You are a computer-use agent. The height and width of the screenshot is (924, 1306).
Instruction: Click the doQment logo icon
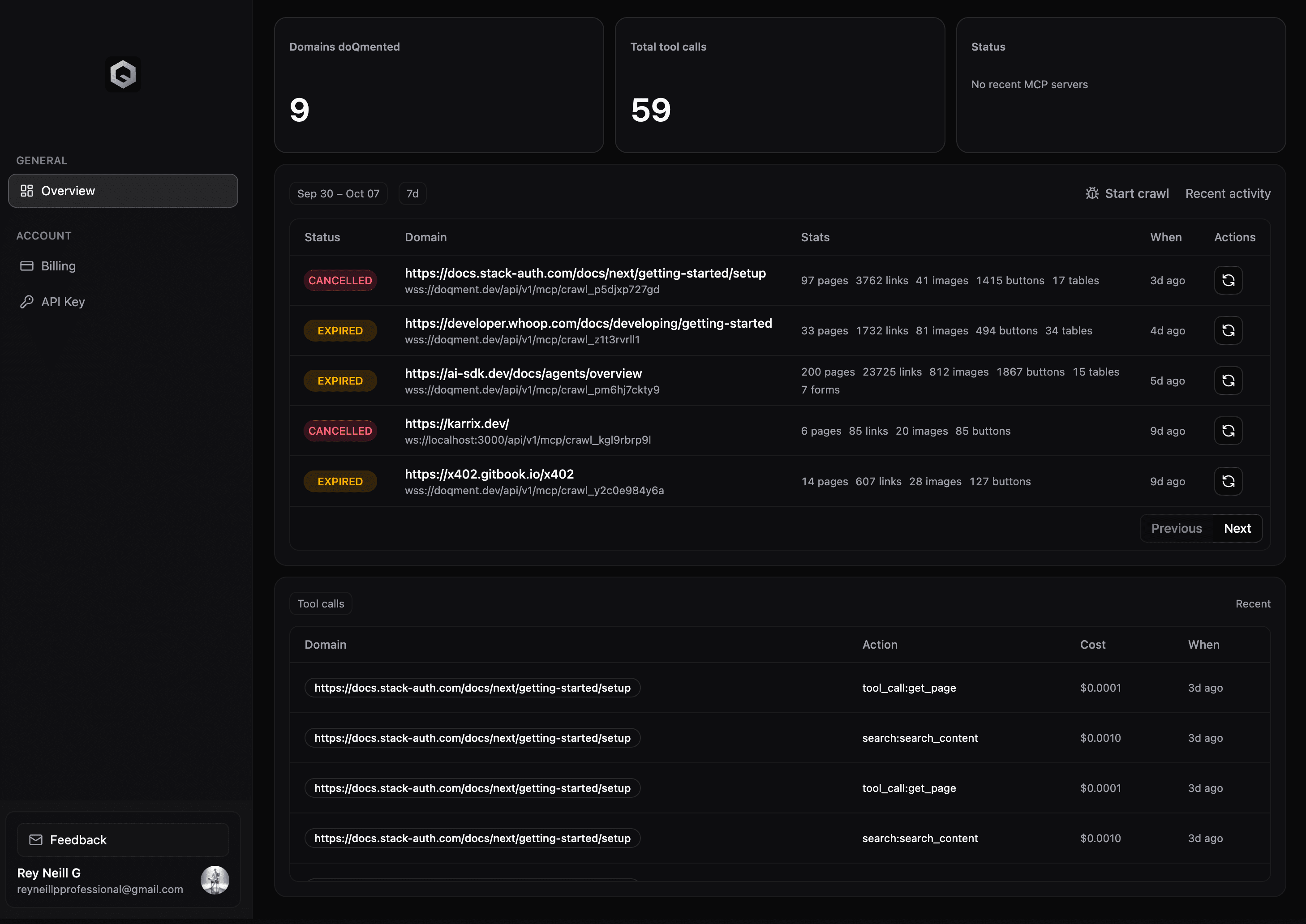tap(123, 74)
